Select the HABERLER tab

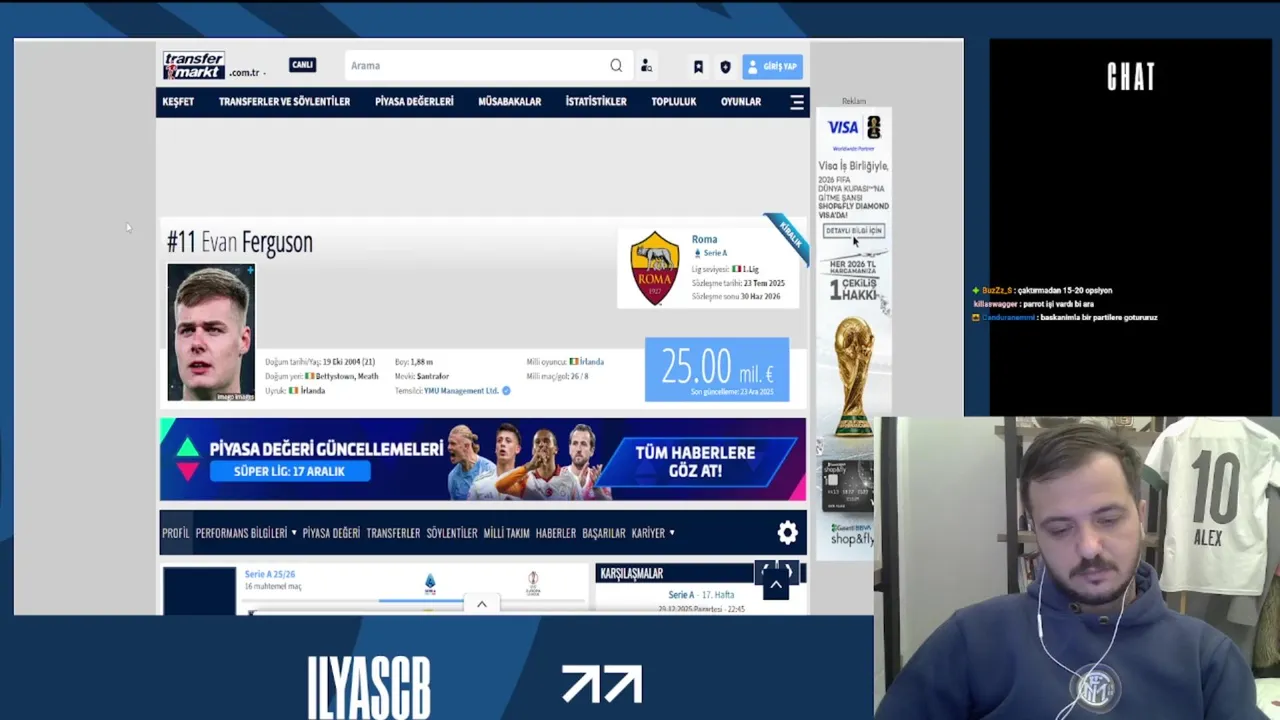point(556,533)
